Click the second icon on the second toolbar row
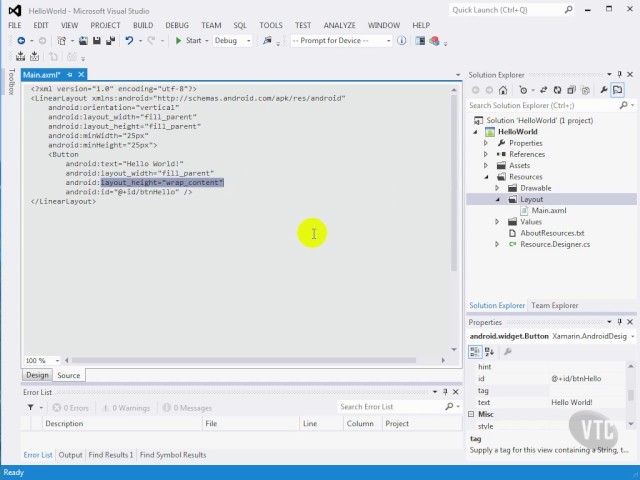 (x=34, y=56)
